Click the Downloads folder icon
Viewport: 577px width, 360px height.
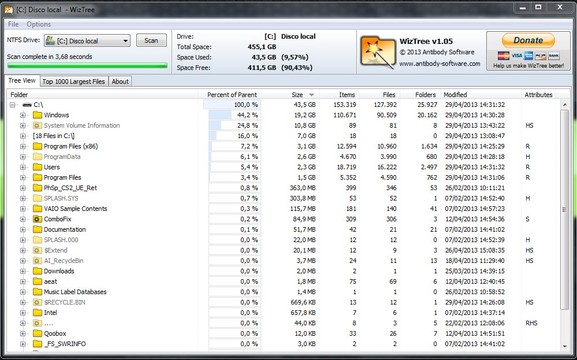point(37,271)
